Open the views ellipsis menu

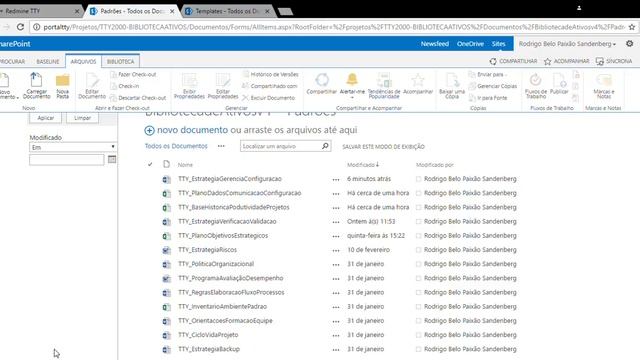221,146
